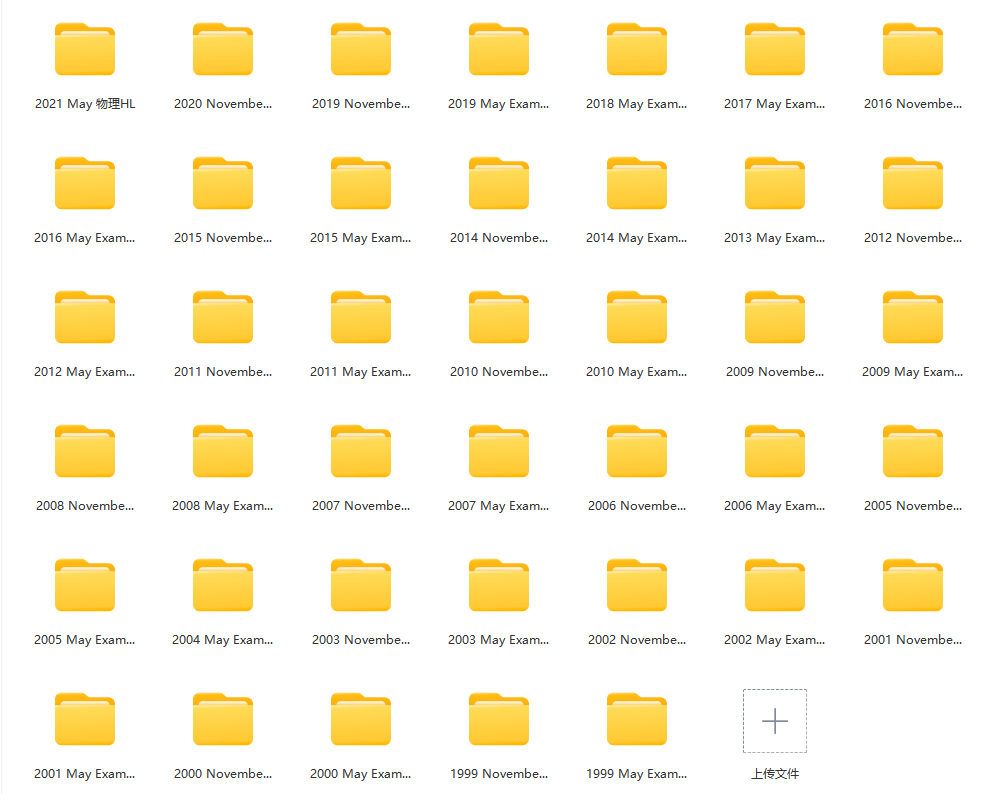Open the 2015 November folder icon

223,183
